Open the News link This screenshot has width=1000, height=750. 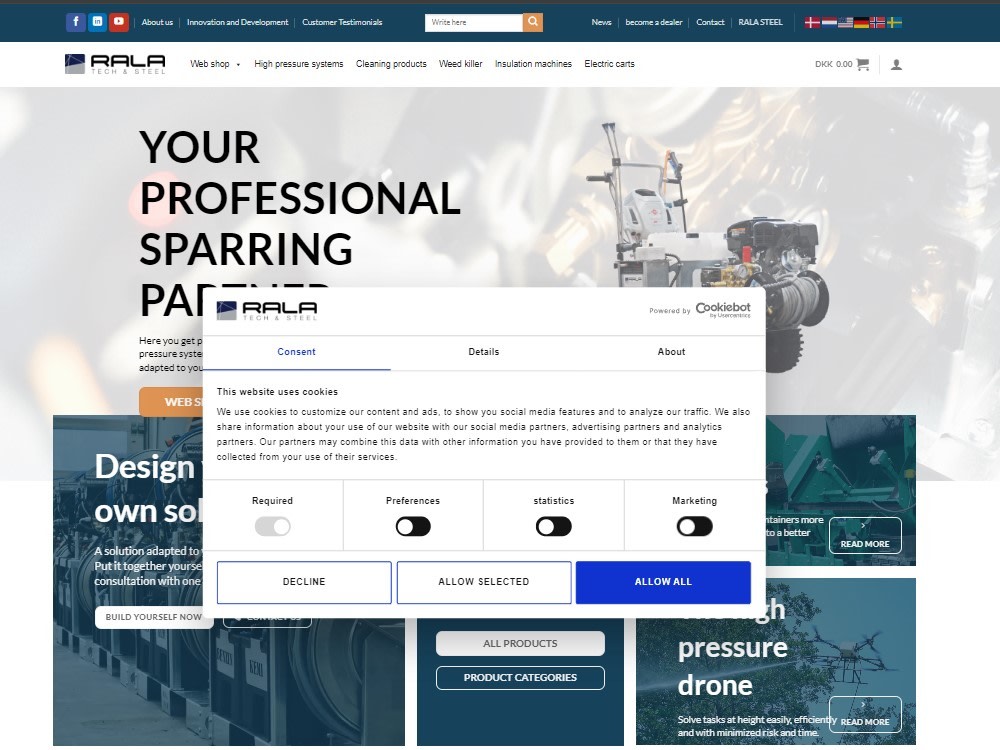(601, 22)
